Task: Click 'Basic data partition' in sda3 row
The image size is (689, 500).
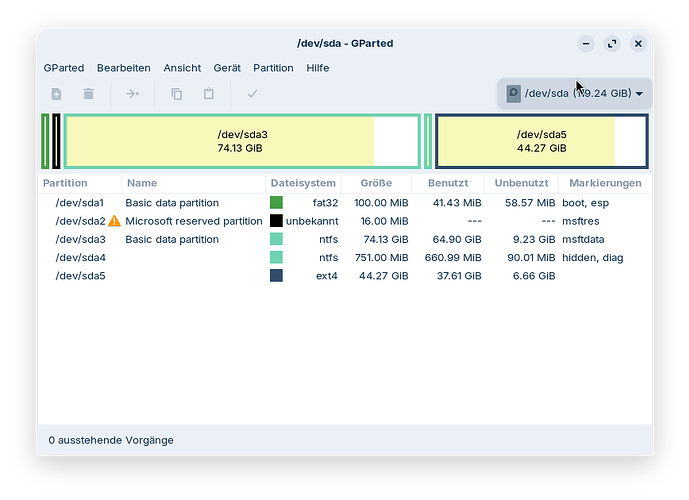Action: [x=172, y=239]
